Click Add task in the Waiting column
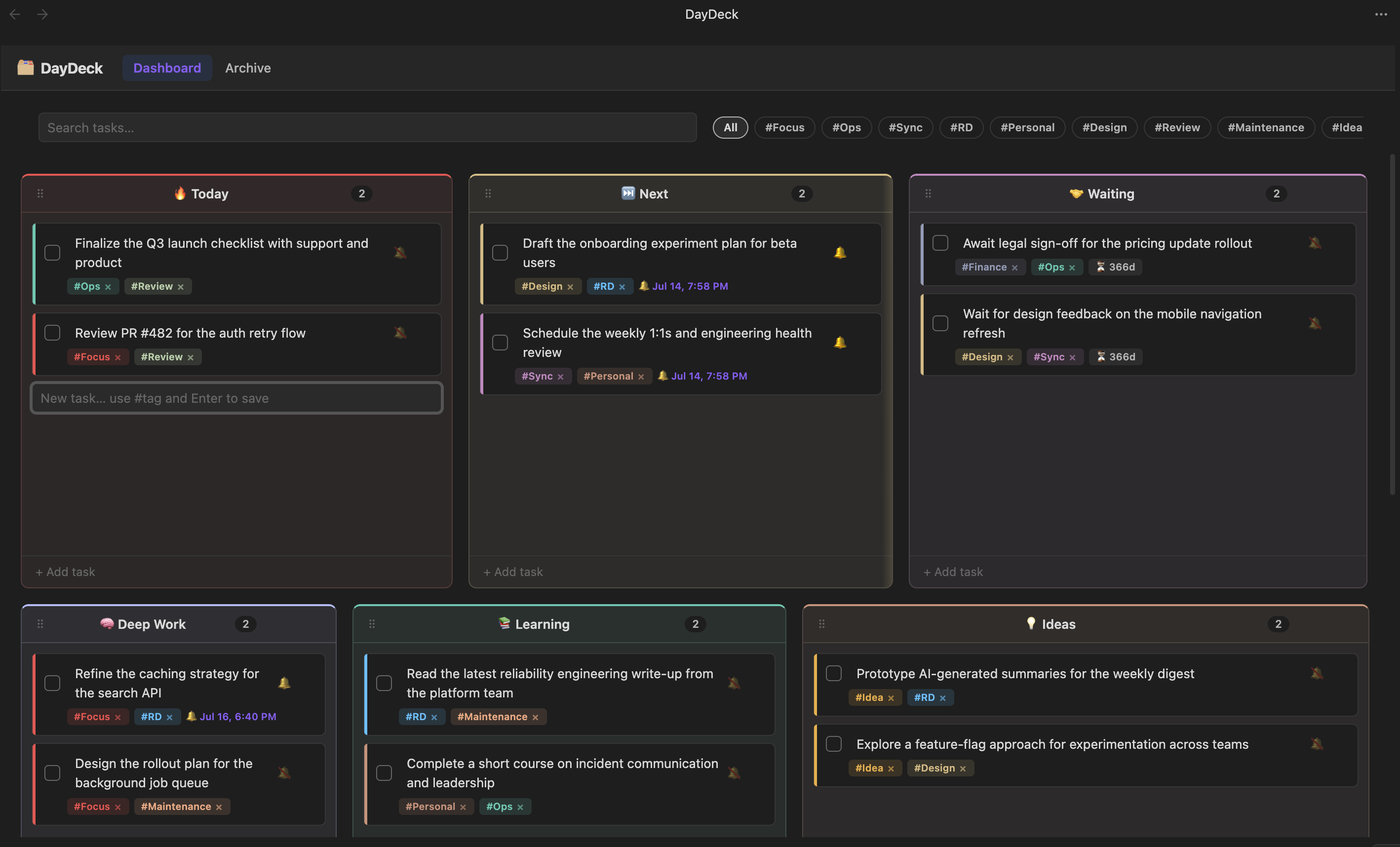The image size is (1400, 847). pyautogui.click(x=953, y=572)
